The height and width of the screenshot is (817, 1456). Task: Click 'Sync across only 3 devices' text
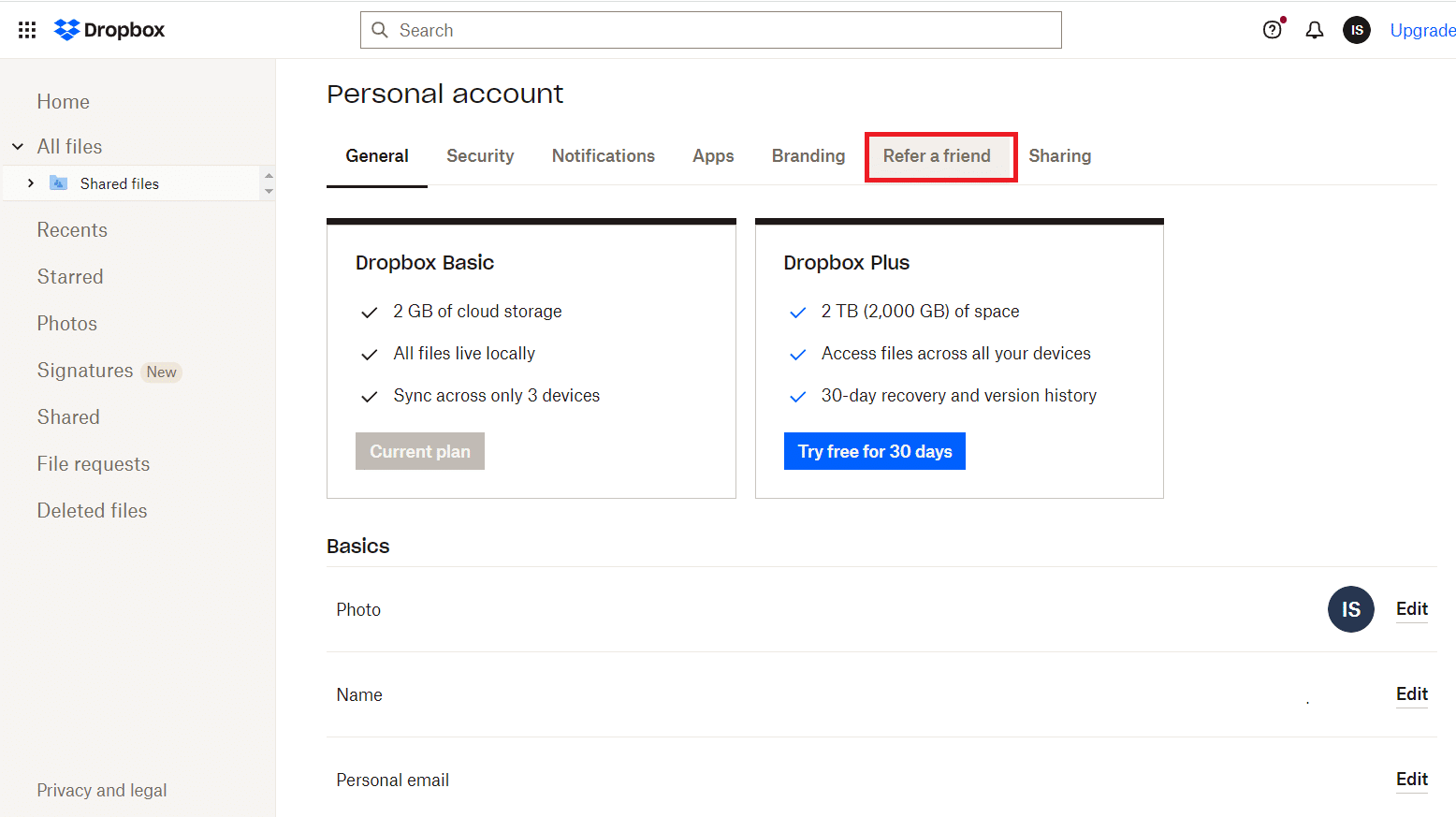[x=497, y=396]
